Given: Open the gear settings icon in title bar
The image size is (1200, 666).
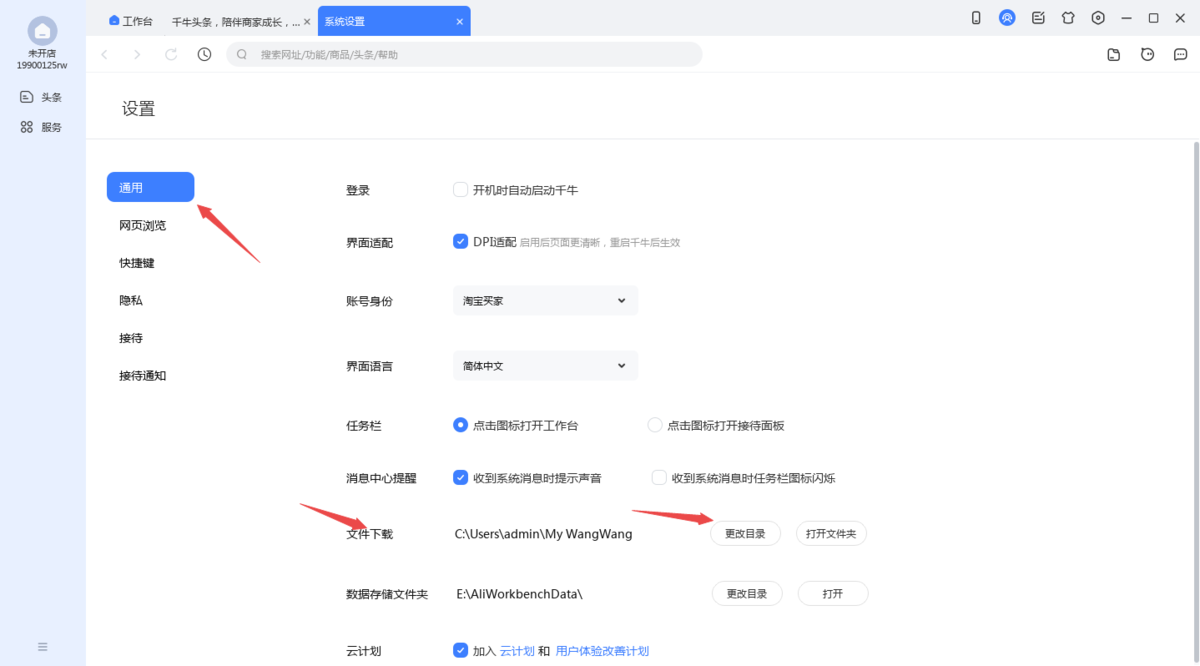Looking at the screenshot, I should tap(1097, 17).
